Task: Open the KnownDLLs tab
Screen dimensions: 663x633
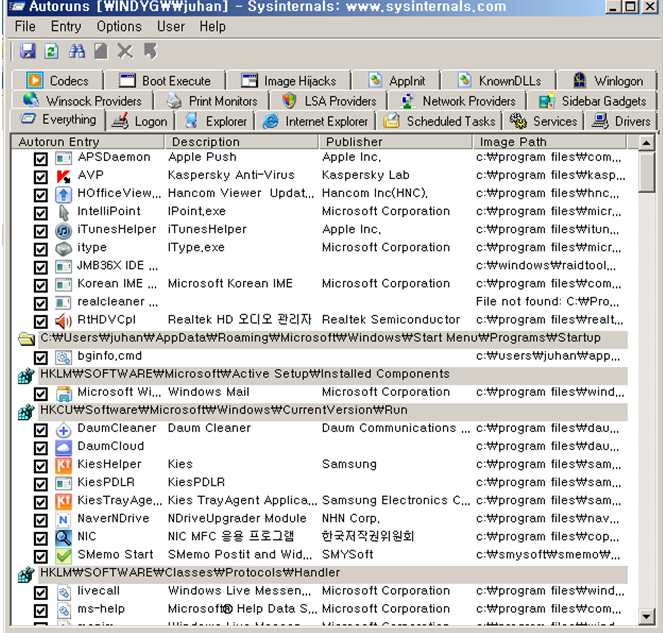Action: pyautogui.click(x=499, y=80)
